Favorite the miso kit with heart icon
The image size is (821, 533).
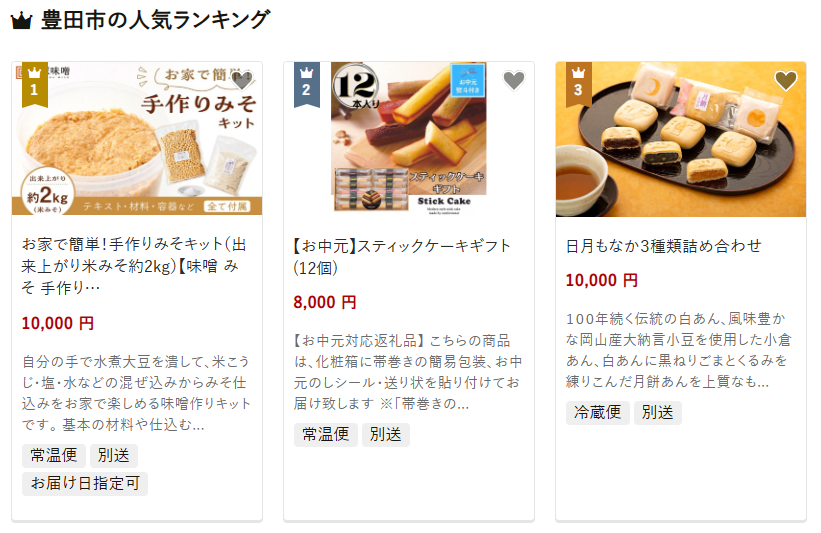click(242, 80)
